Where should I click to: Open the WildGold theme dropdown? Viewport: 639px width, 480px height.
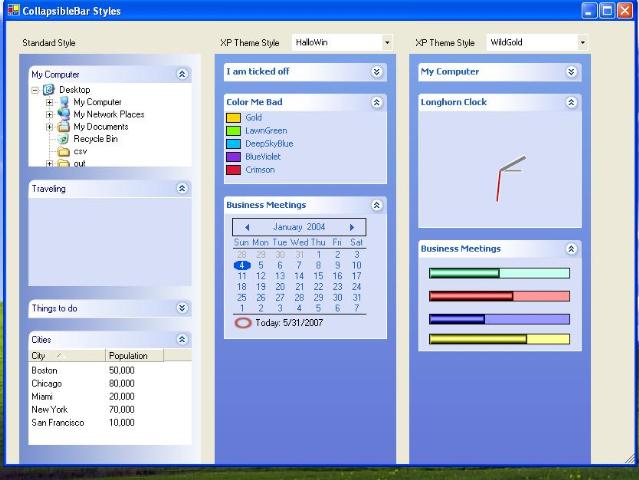(582, 42)
